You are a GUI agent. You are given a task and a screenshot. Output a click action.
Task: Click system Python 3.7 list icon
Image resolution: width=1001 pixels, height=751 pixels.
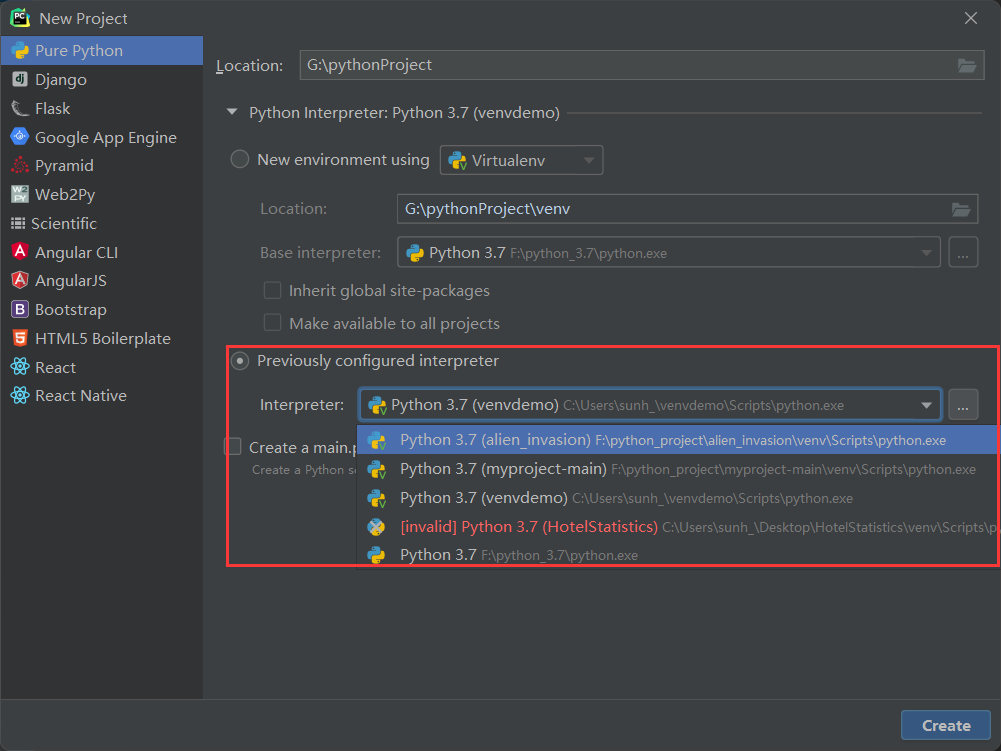click(376, 555)
